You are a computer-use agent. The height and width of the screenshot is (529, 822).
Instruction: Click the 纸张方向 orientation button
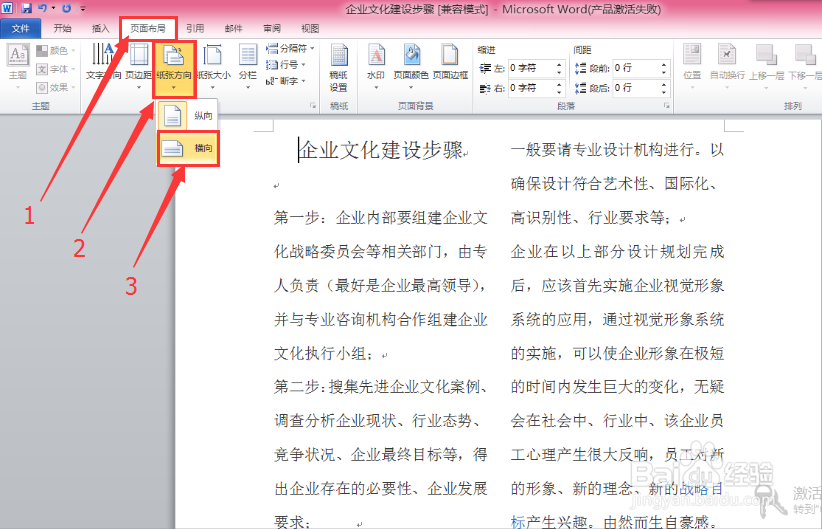pos(174,68)
